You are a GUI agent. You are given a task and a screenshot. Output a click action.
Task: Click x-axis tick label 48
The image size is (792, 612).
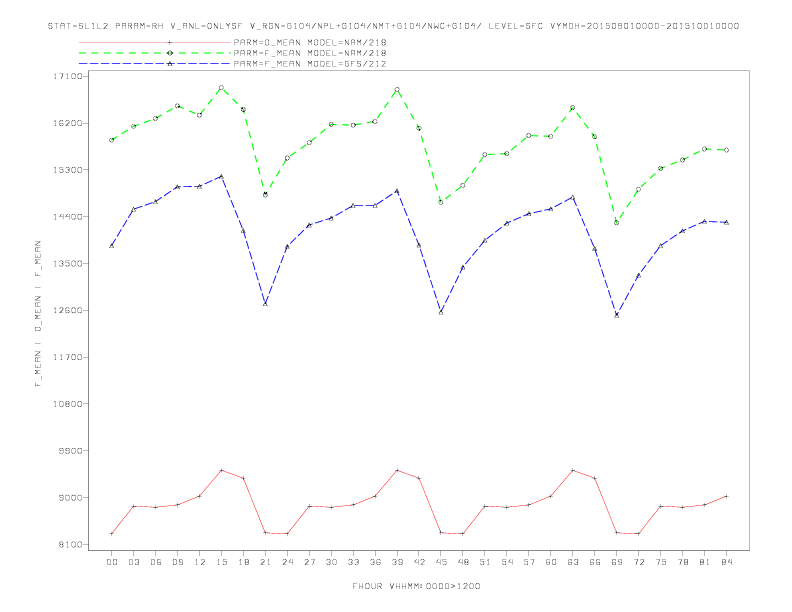coord(463,562)
